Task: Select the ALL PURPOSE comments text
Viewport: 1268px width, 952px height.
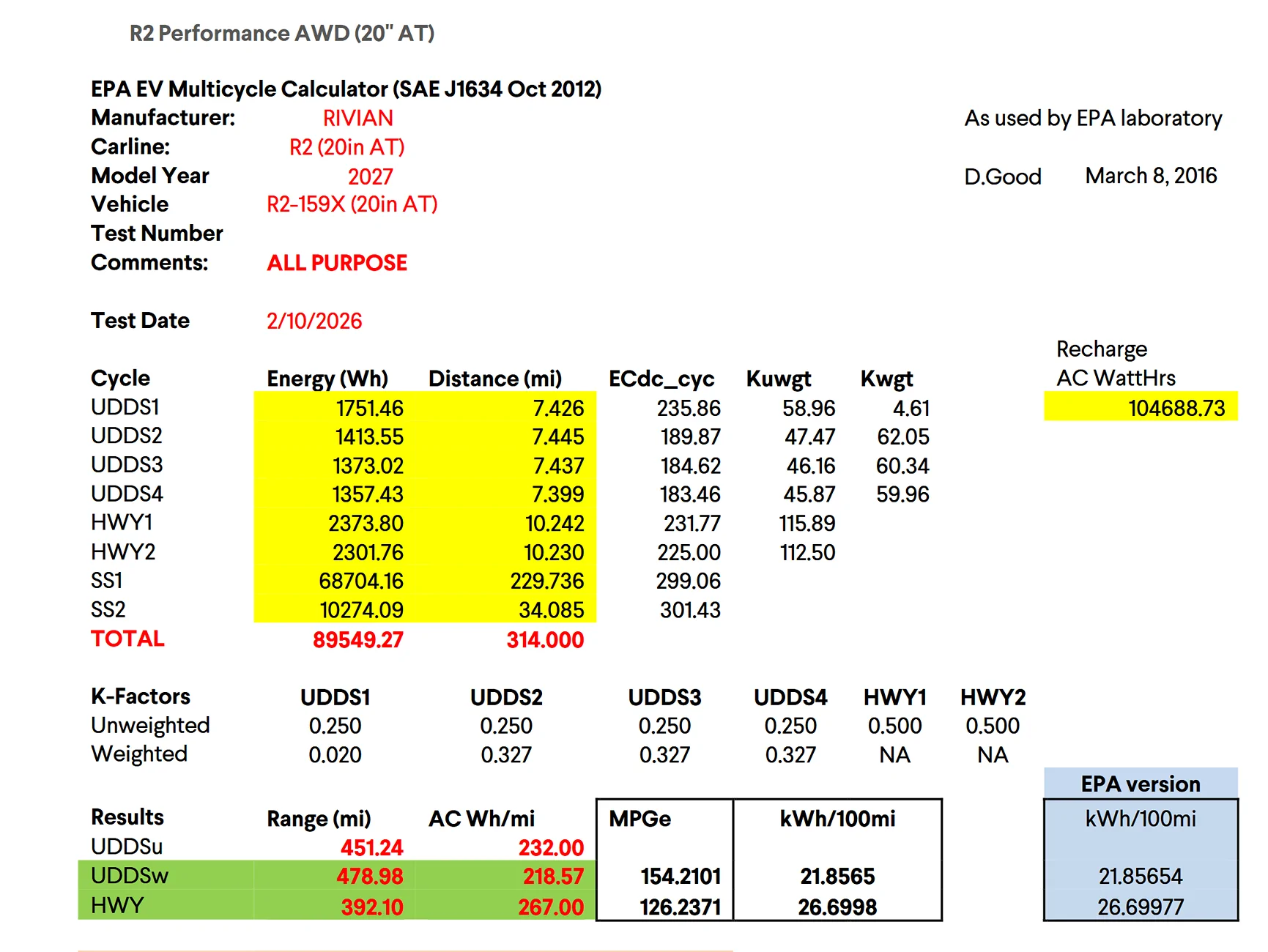Action: click(337, 263)
